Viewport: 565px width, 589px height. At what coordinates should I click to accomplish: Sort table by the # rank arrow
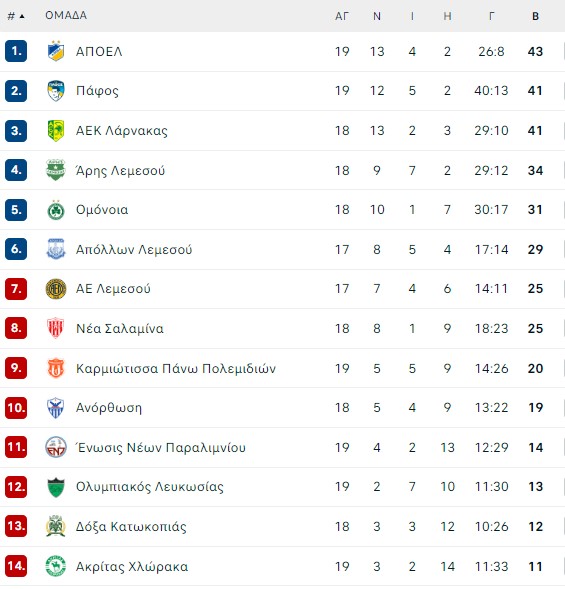(16, 16)
